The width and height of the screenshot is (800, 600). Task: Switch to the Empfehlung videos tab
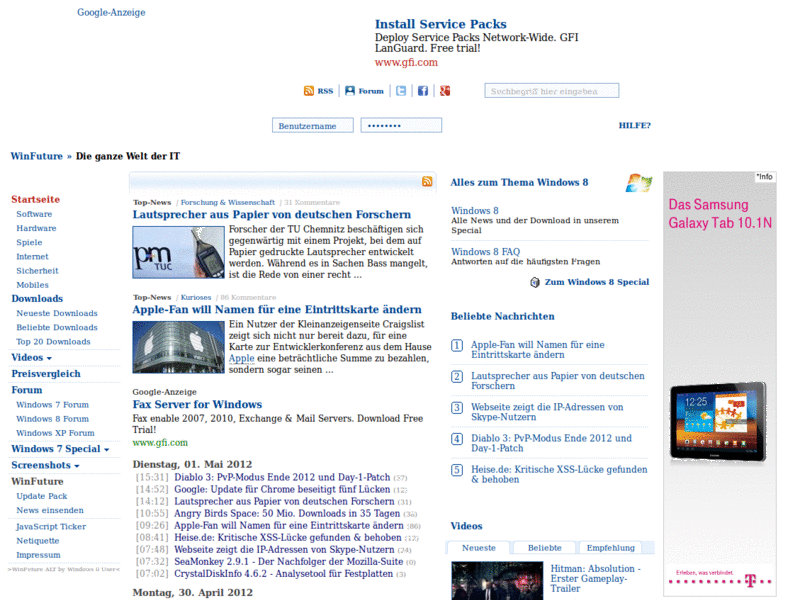pyautogui.click(x=610, y=547)
